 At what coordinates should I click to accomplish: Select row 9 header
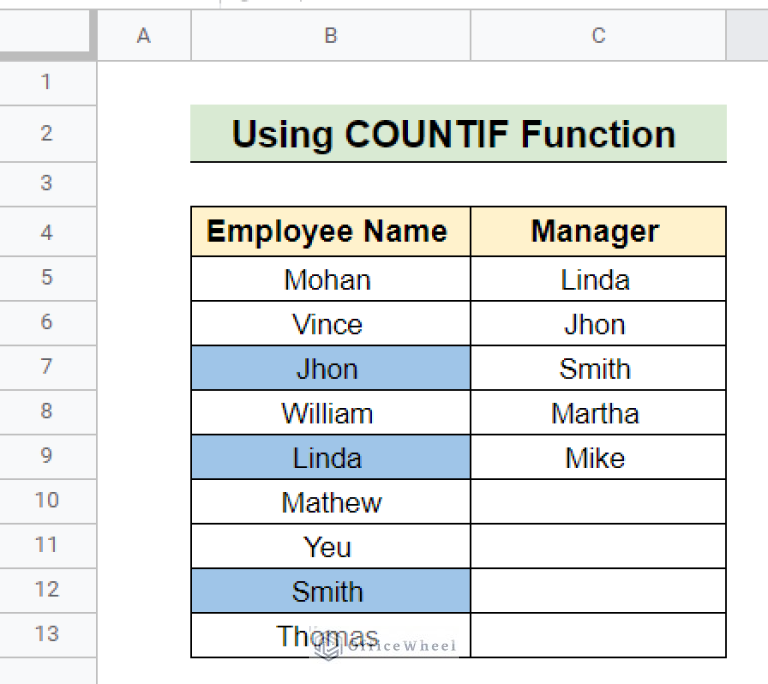(x=47, y=457)
